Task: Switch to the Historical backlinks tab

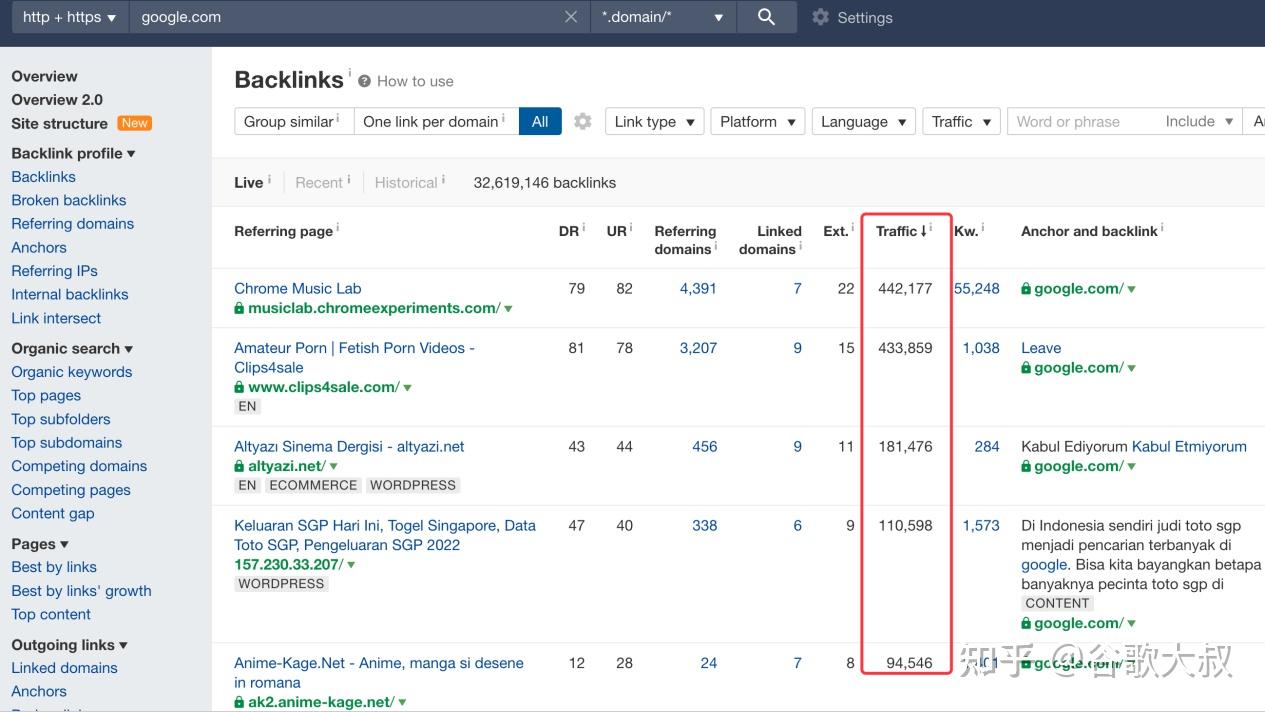Action: [x=406, y=182]
